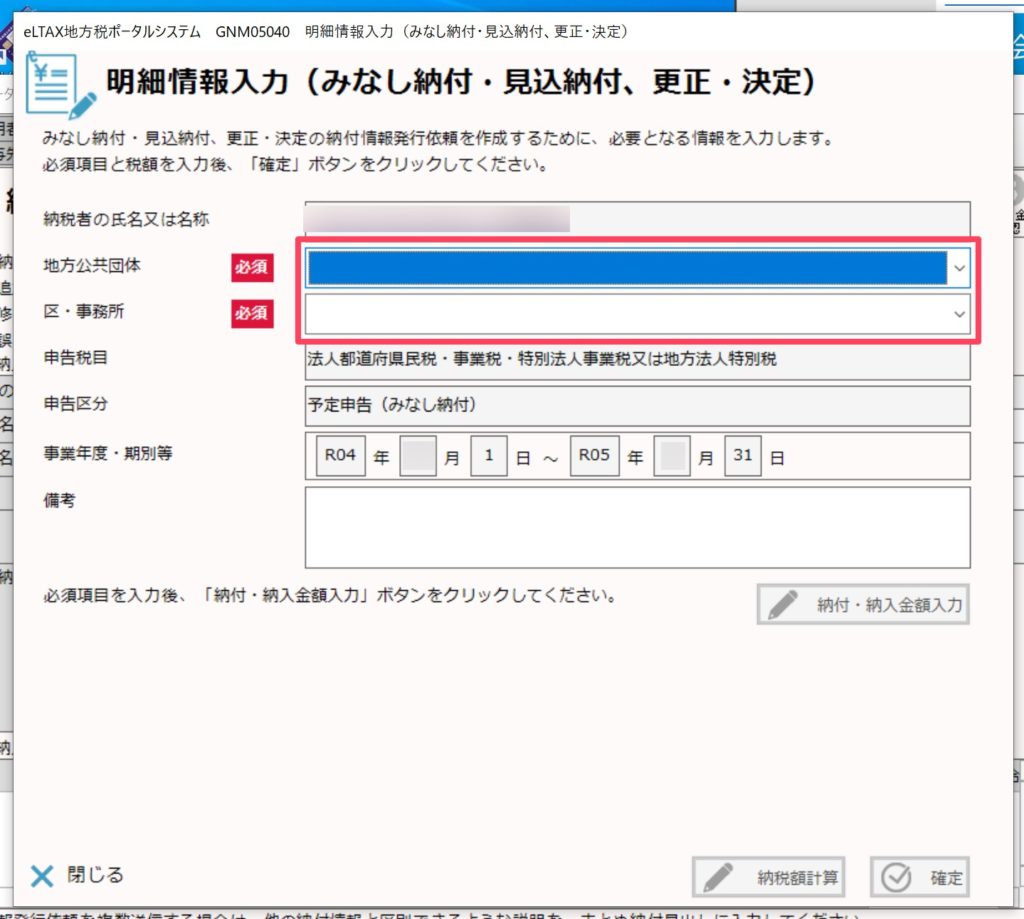1024x919 pixels.
Task: Expand the 地方公共団体 dropdown arrow
Action: [x=959, y=268]
